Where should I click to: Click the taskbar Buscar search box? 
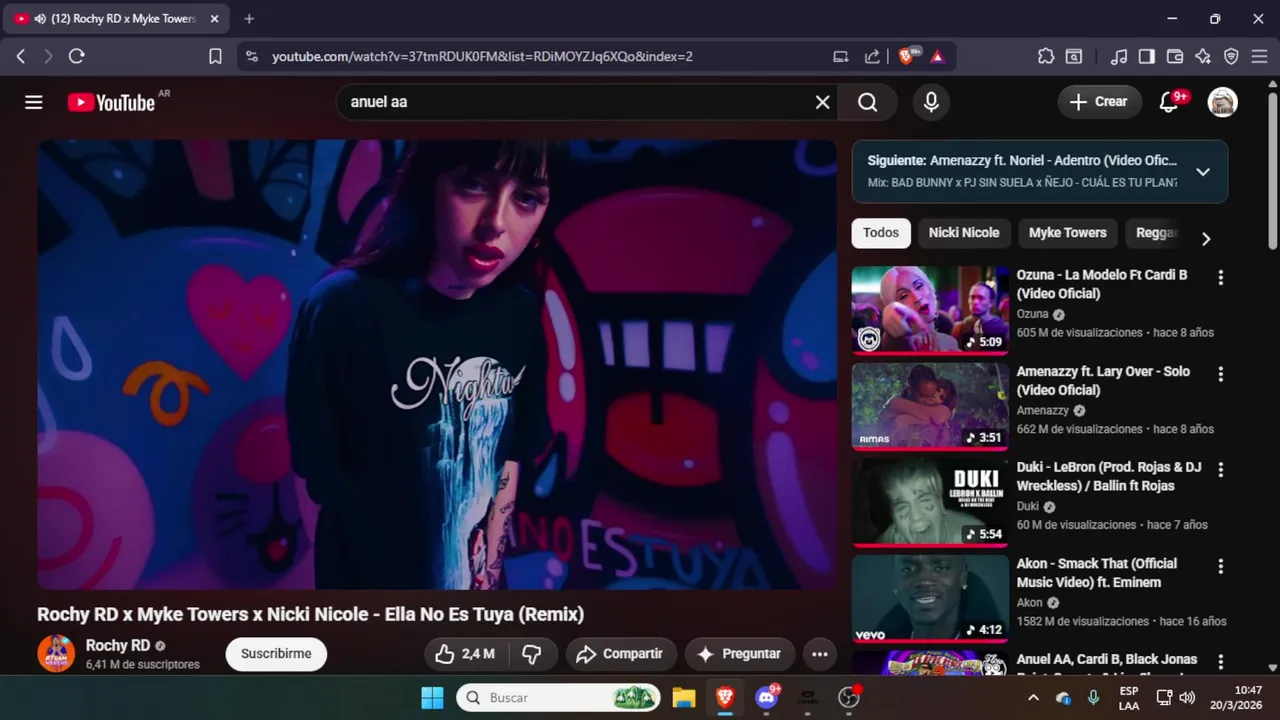pyautogui.click(x=559, y=697)
